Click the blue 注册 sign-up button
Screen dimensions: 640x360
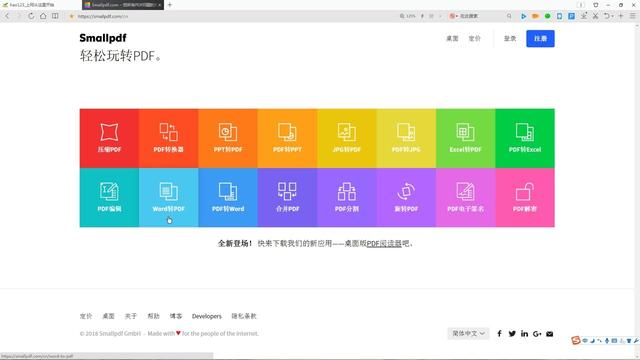(x=540, y=38)
